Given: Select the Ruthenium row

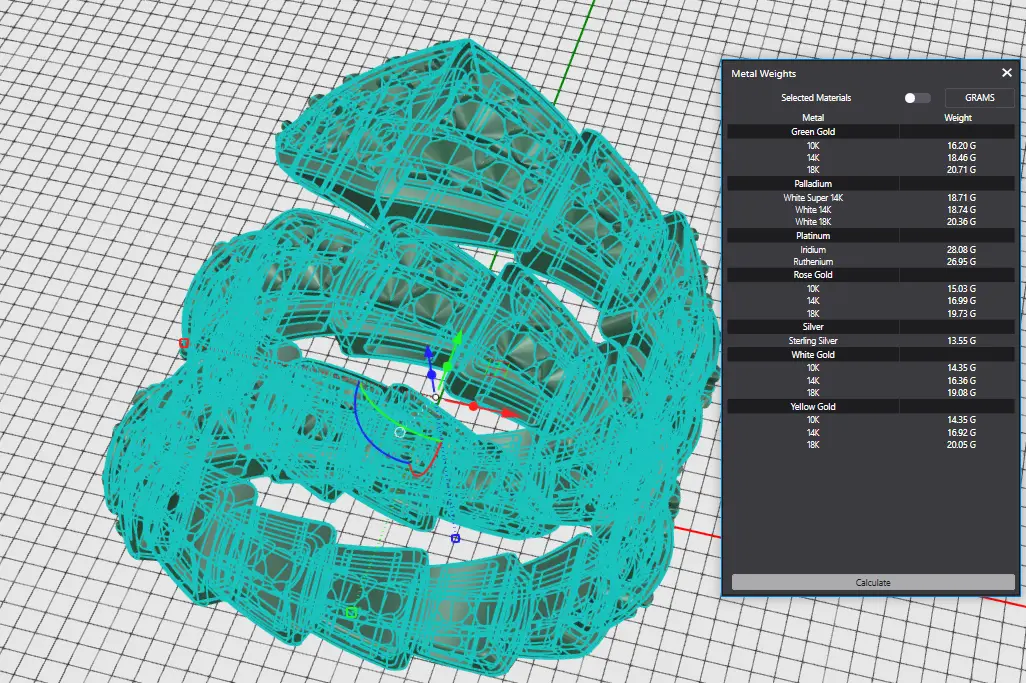Looking at the screenshot, I should click(871, 262).
